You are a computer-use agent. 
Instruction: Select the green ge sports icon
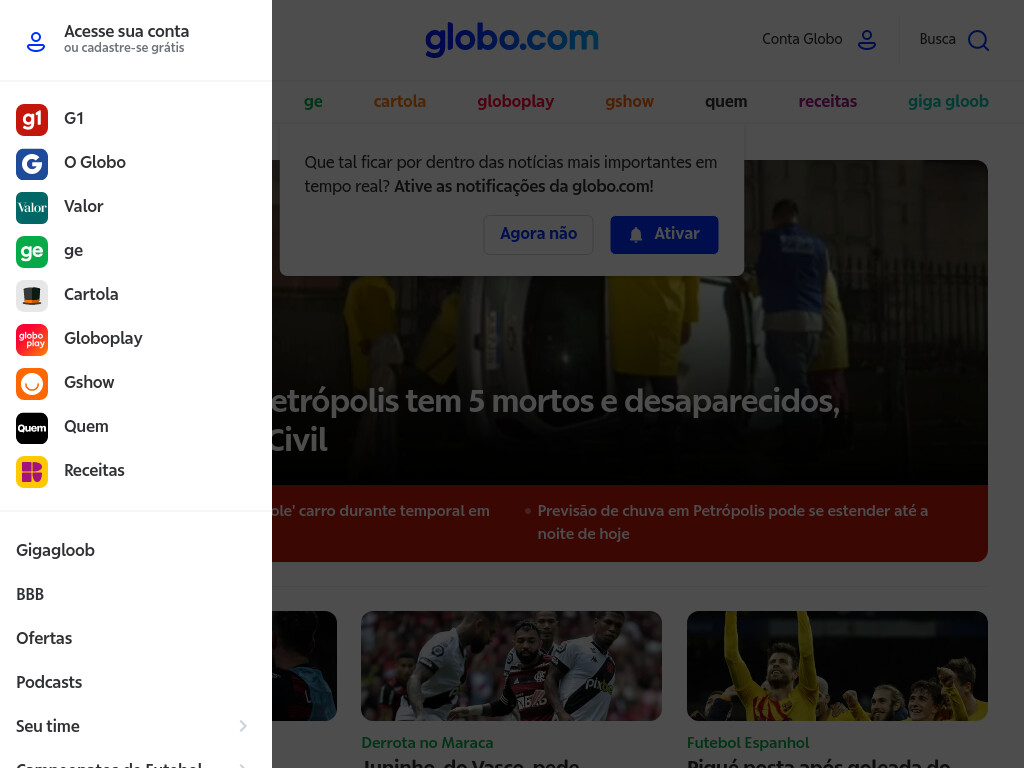[32, 252]
